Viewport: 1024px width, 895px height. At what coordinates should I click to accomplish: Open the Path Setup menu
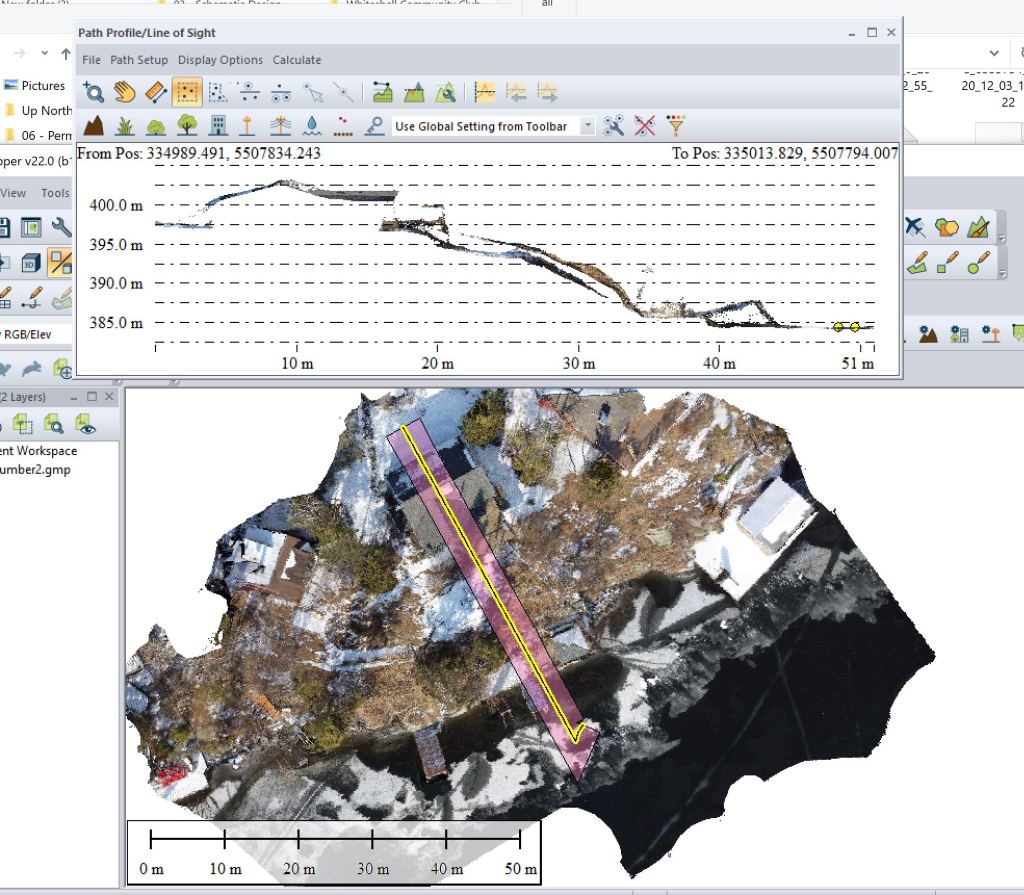coord(139,60)
